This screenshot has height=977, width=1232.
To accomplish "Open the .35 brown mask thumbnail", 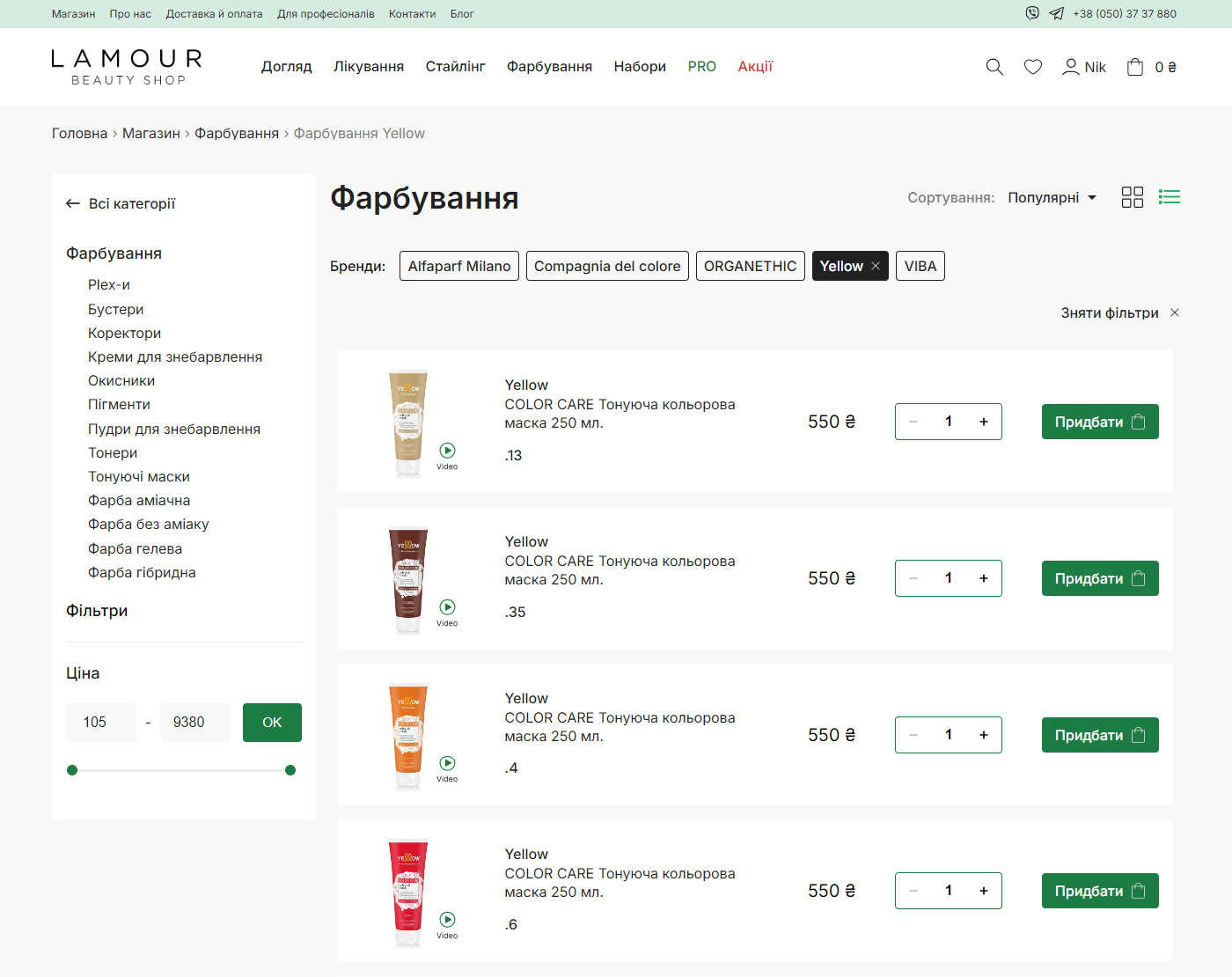I will point(408,580).
